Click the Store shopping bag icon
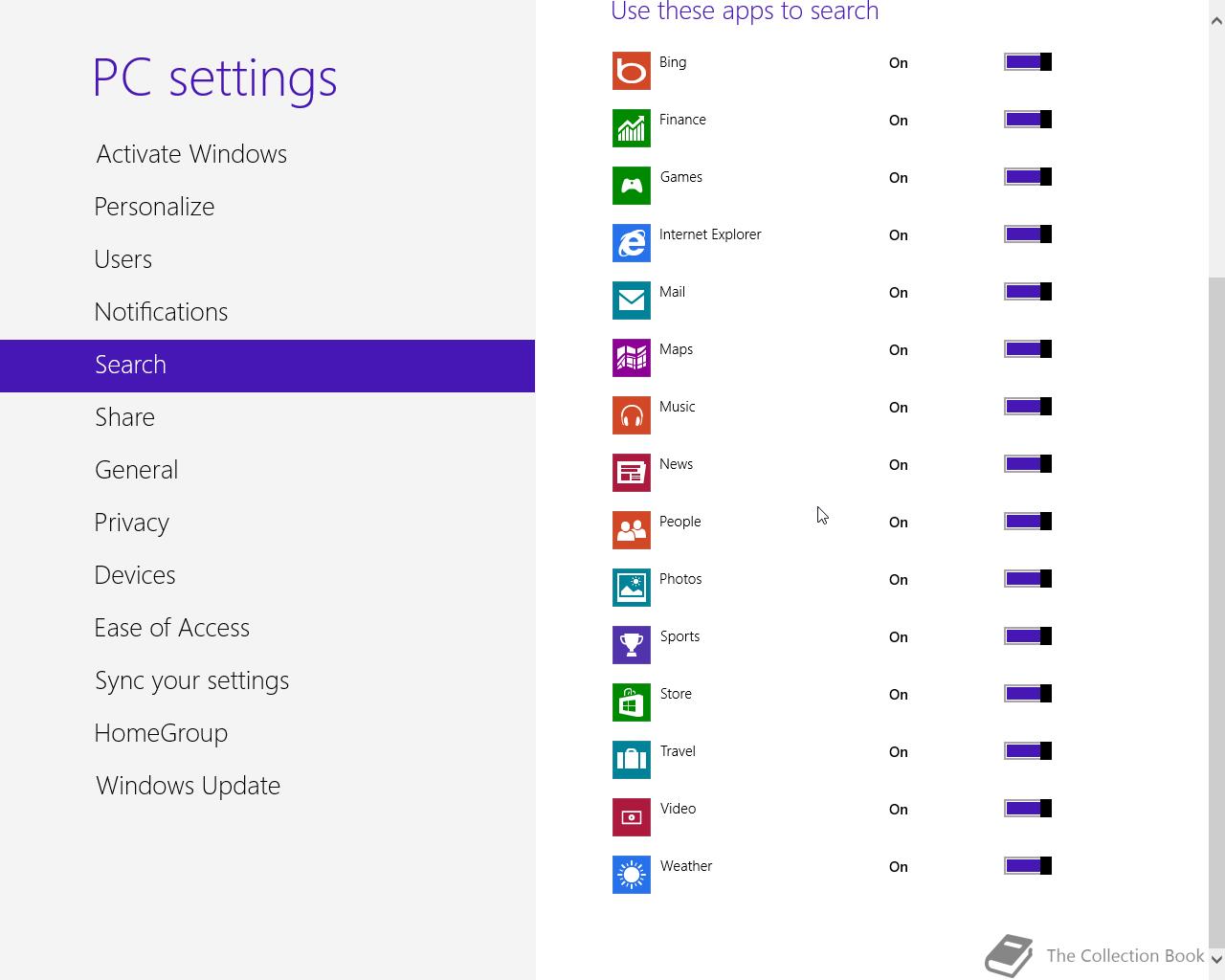The width and height of the screenshot is (1225, 980). [632, 702]
